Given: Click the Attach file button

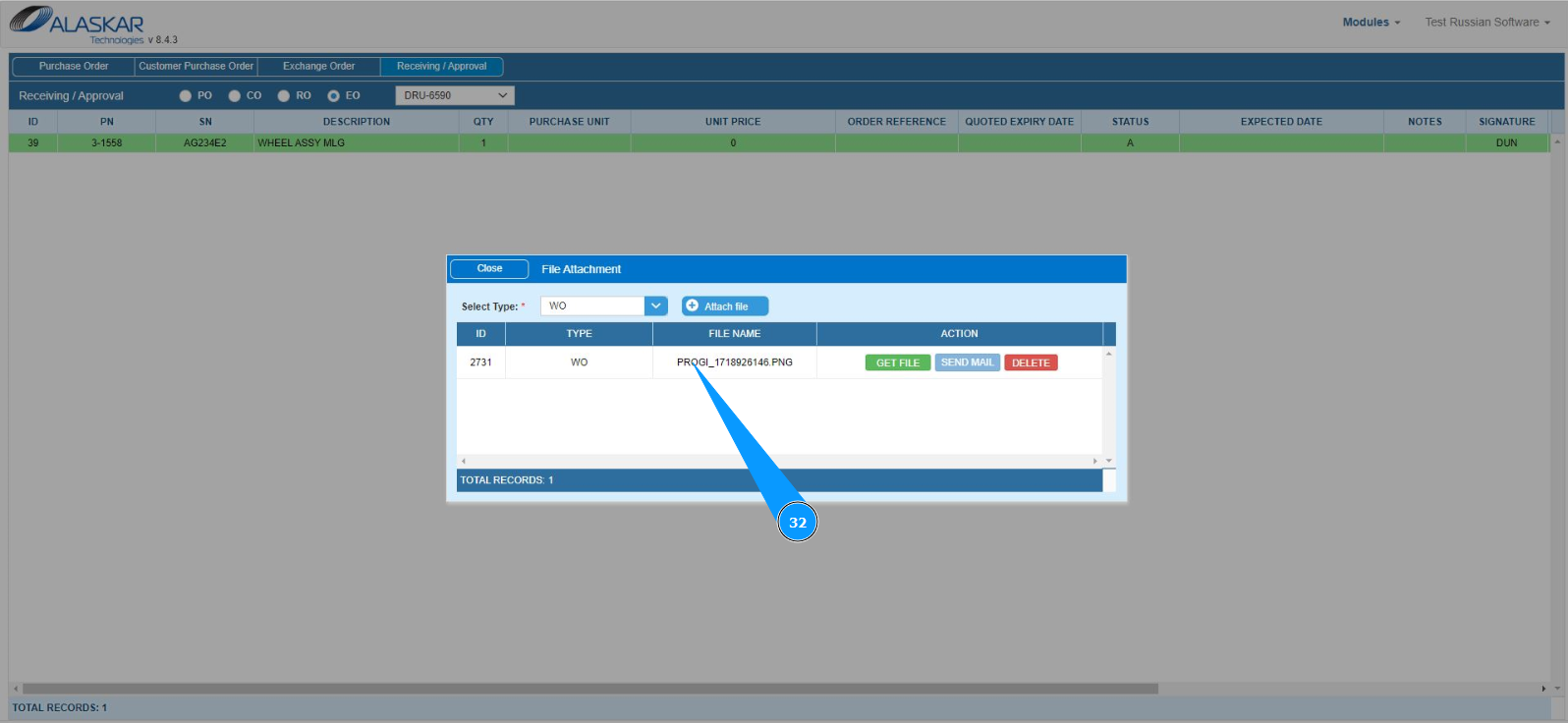Looking at the screenshot, I should pos(725,306).
